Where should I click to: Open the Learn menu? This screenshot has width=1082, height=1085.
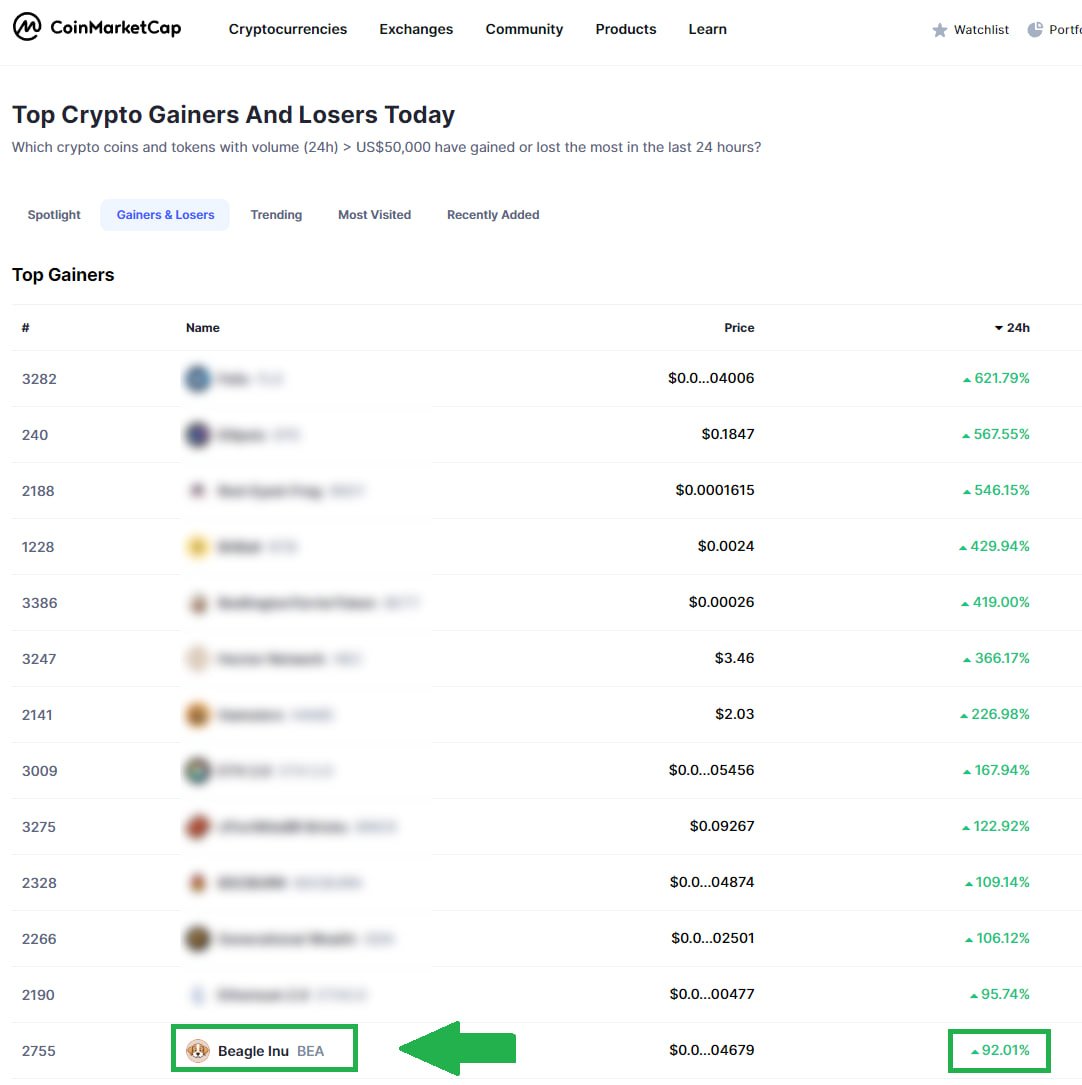pyautogui.click(x=707, y=29)
